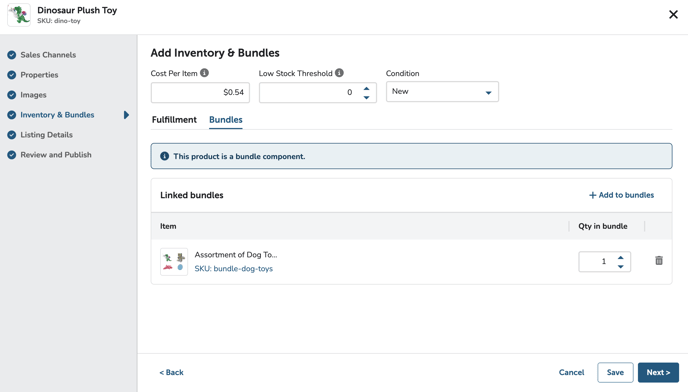The image size is (688, 392).
Task: Close the product editor with the X
Action: pyautogui.click(x=673, y=14)
